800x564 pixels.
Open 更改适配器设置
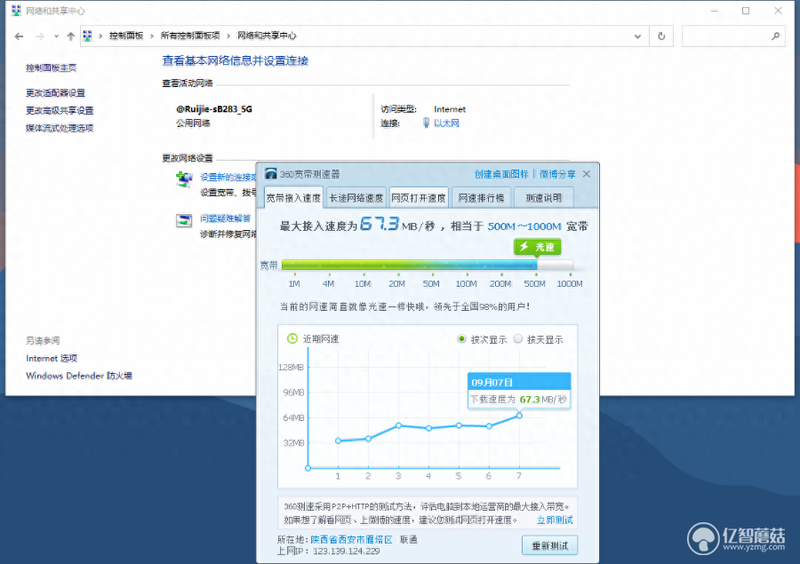point(56,93)
